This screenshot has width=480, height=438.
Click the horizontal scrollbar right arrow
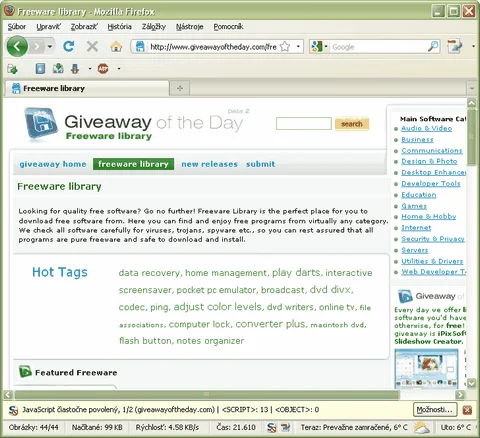tap(460, 395)
